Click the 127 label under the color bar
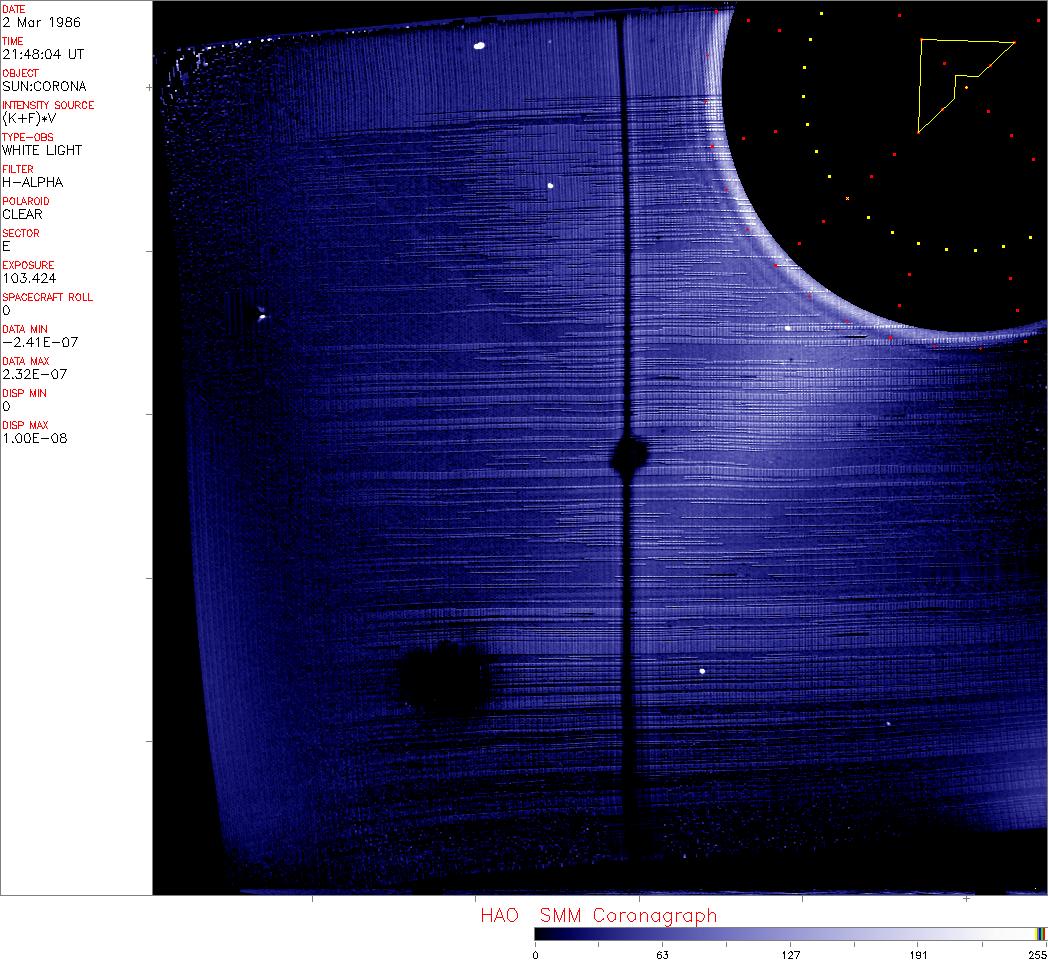1048x960 pixels. 790,955
